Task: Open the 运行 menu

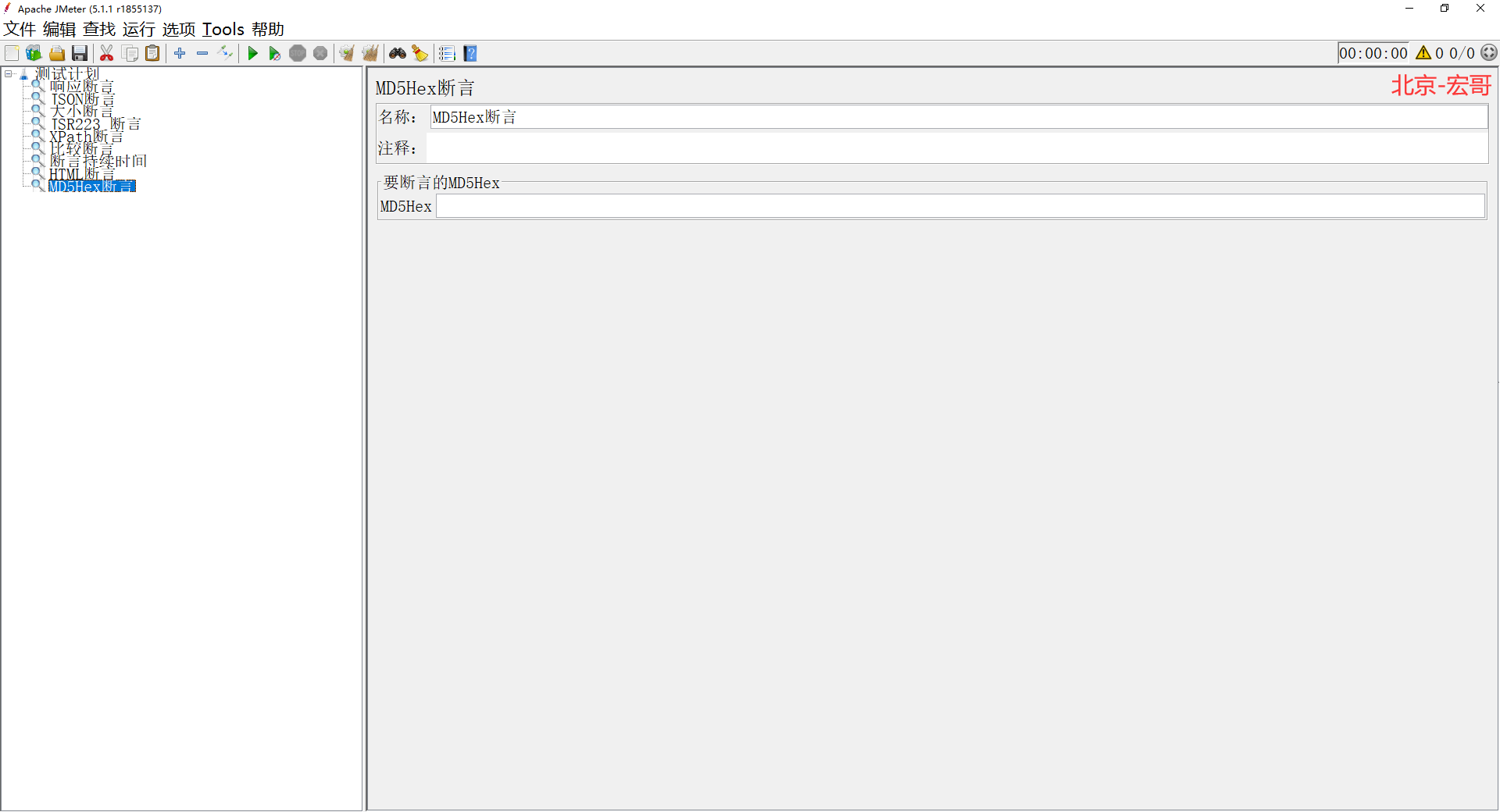Action: point(139,30)
